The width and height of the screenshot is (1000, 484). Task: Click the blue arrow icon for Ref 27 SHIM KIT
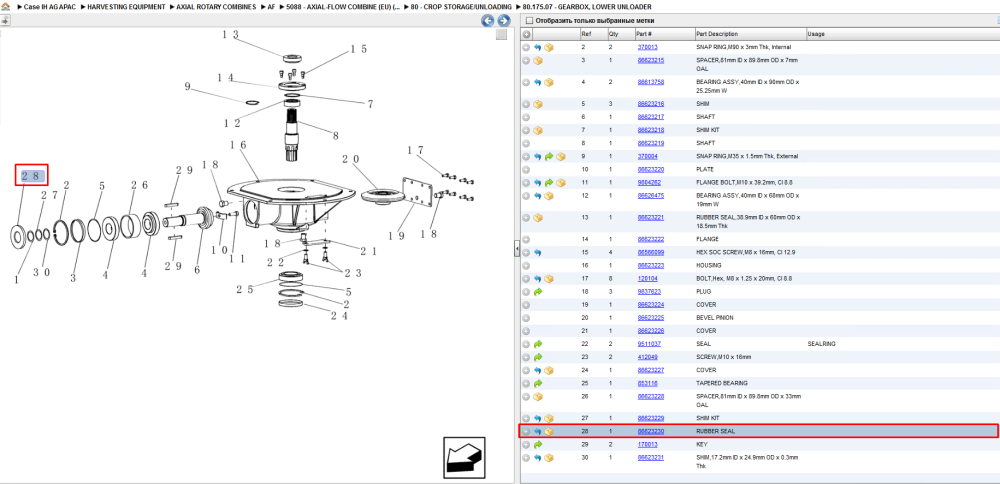click(x=538, y=418)
